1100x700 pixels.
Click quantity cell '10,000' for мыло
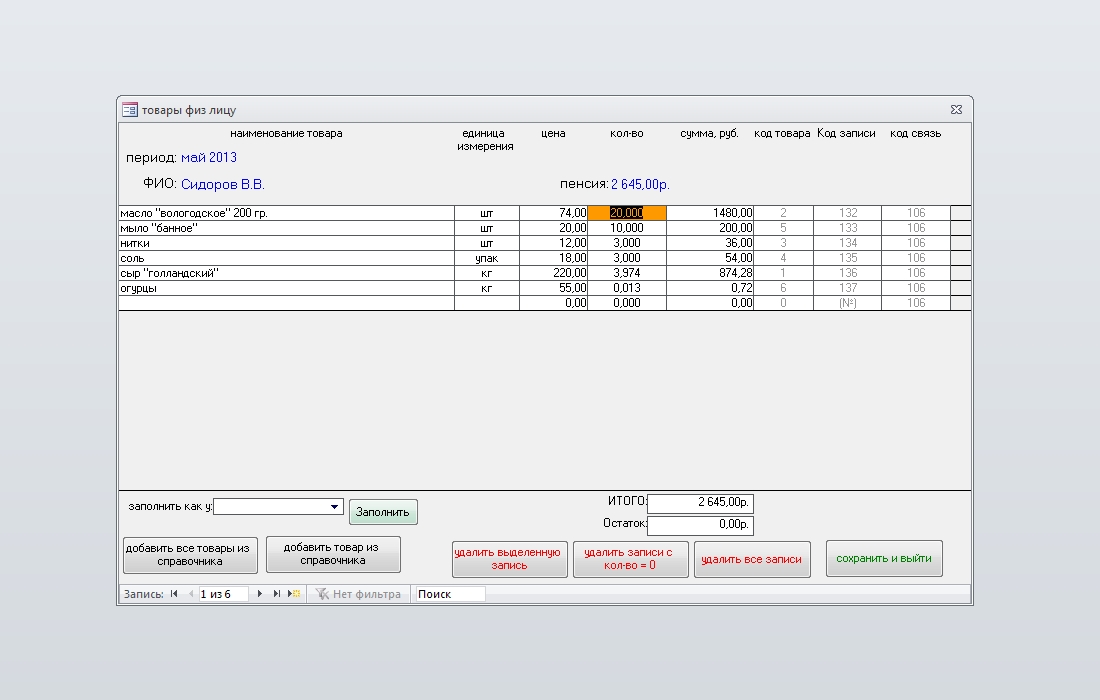tap(626, 228)
